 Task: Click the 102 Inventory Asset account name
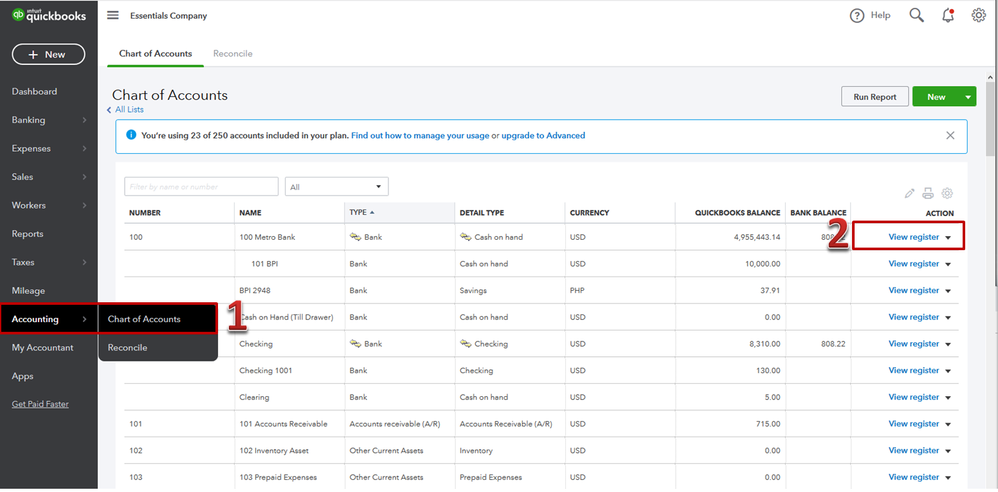(x=274, y=451)
